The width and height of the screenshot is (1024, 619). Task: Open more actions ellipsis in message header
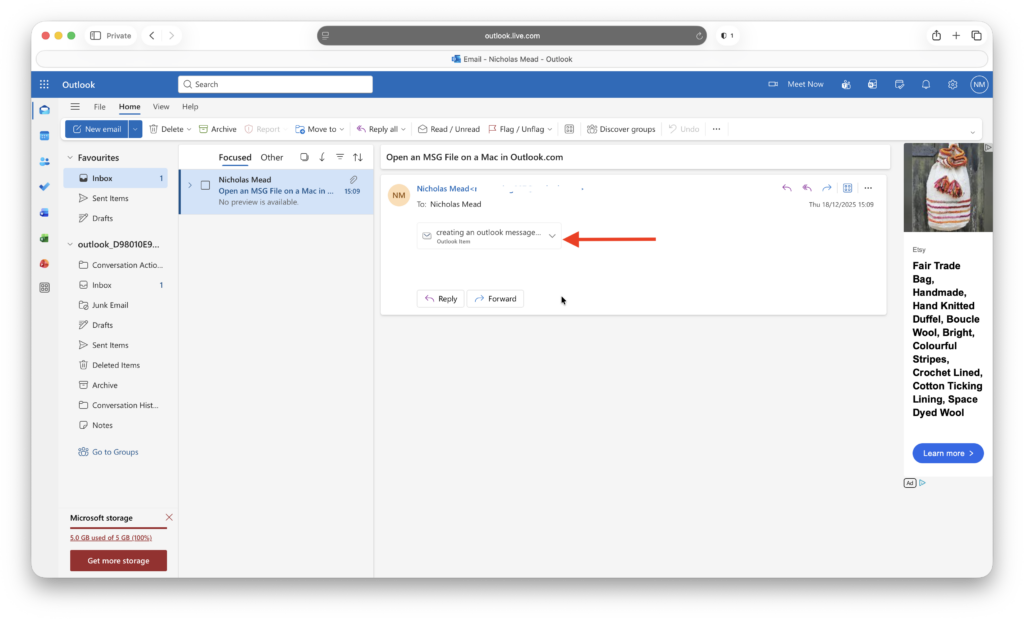868,187
